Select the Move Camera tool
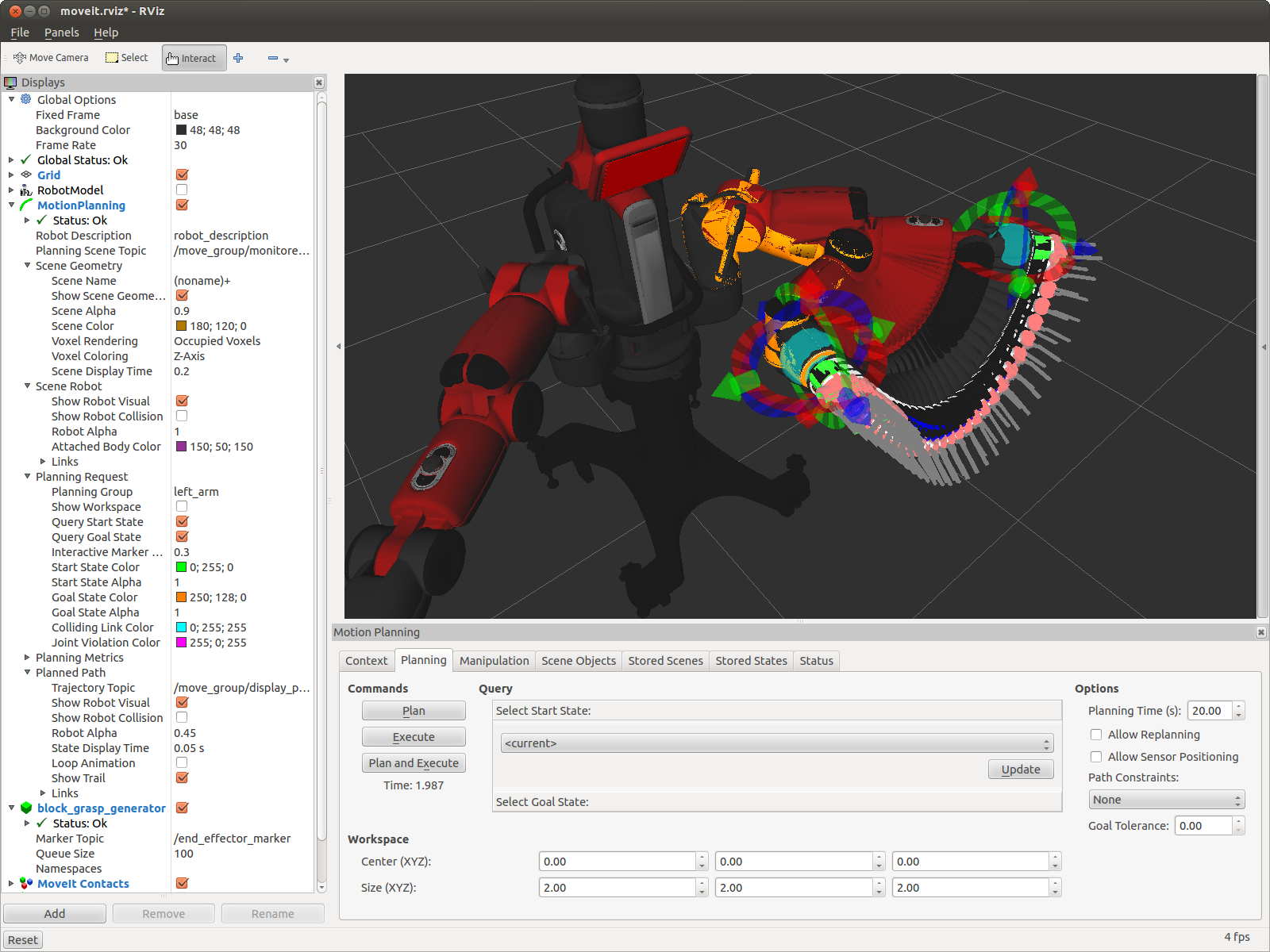Screen dimensions: 1270x952 tap(51, 58)
